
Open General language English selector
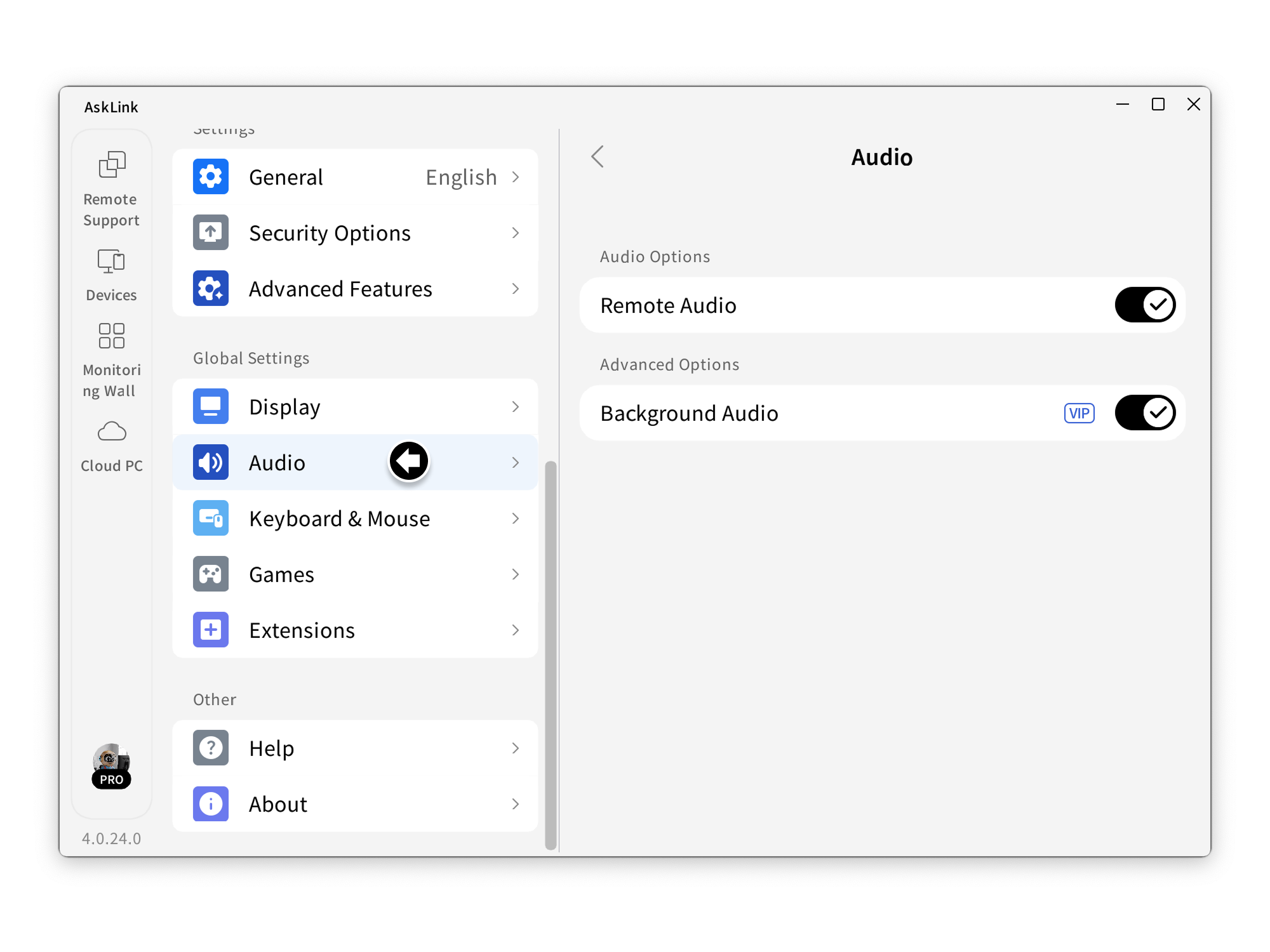(x=461, y=177)
